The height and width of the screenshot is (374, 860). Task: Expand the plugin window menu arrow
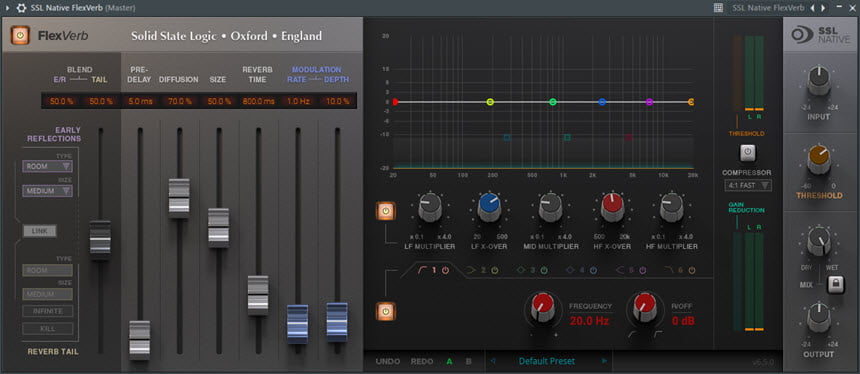click(x=7, y=8)
